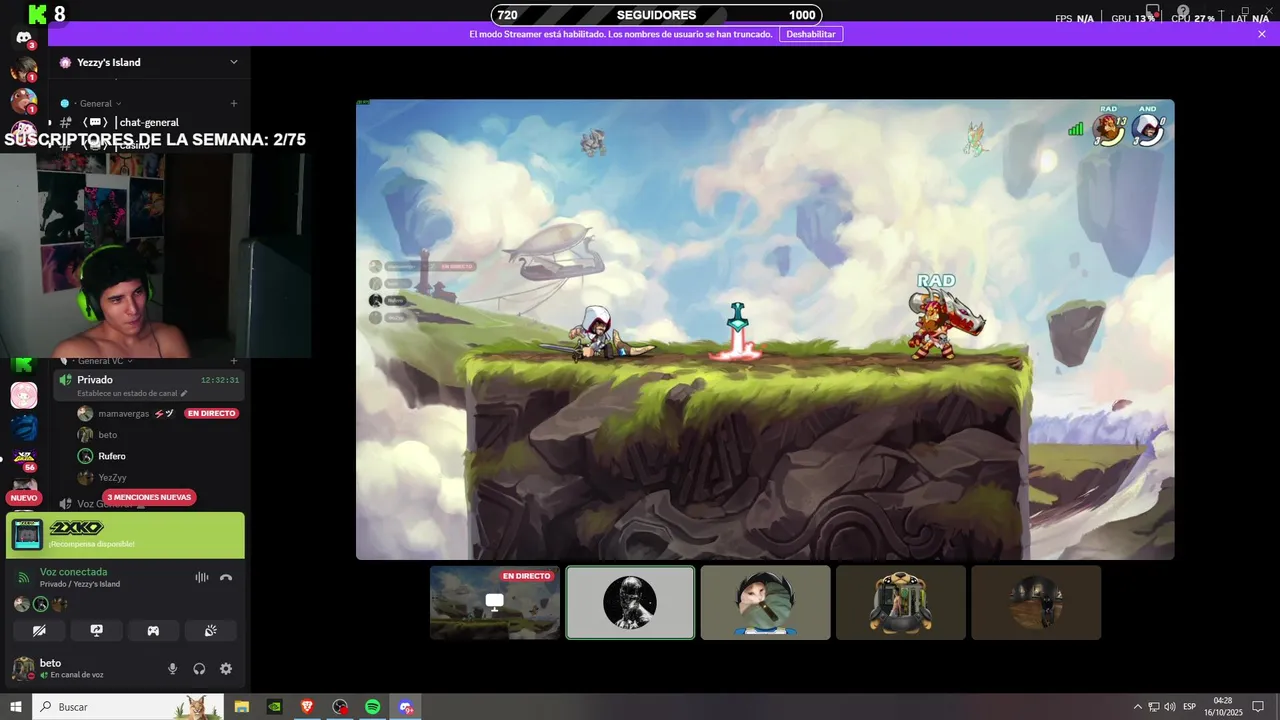Open Yezzy's Island server dropdown menu
The height and width of the screenshot is (720, 1280).
point(233,62)
